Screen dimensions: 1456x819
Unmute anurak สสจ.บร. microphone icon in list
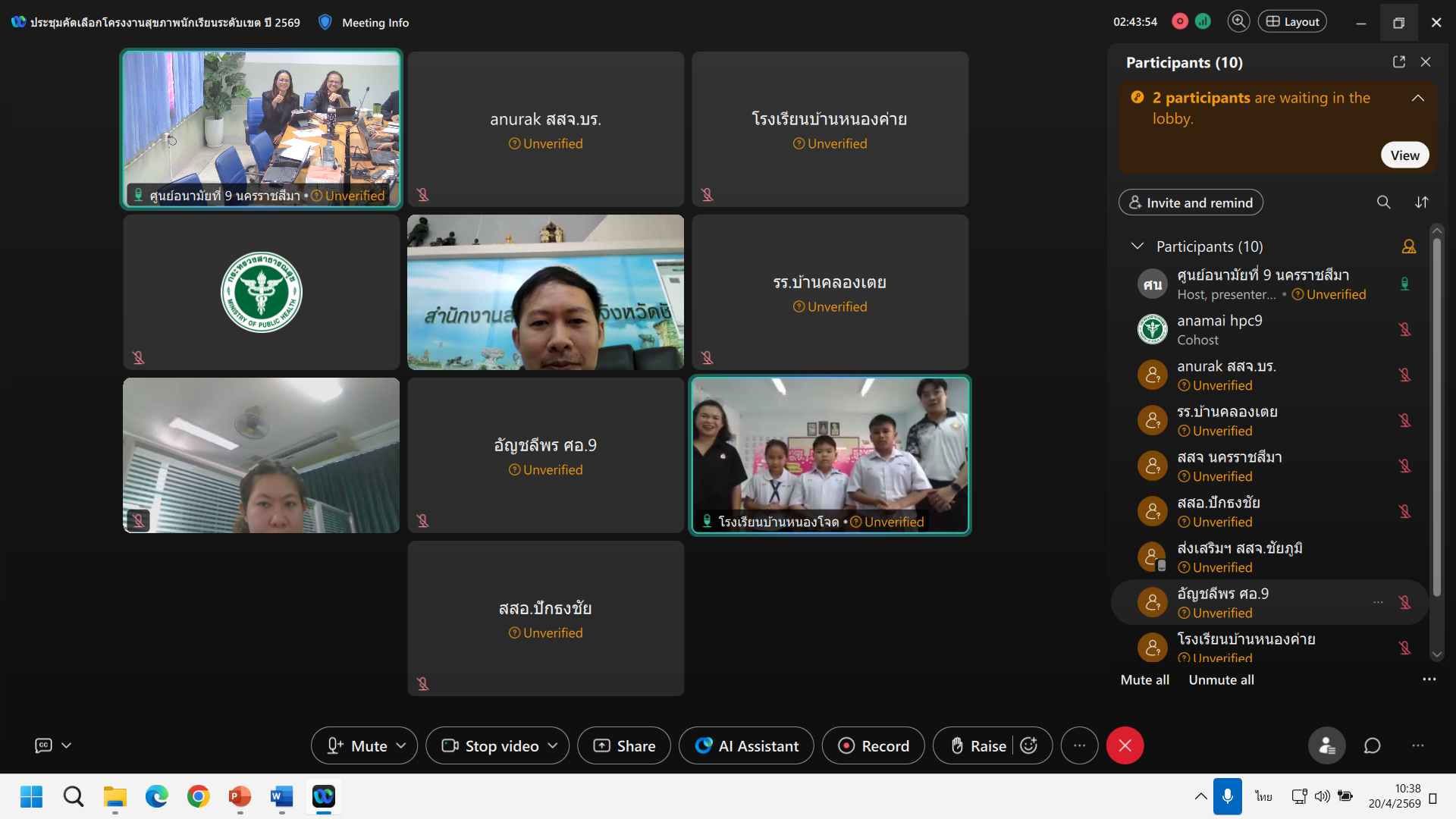click(x=1404, y=375)
